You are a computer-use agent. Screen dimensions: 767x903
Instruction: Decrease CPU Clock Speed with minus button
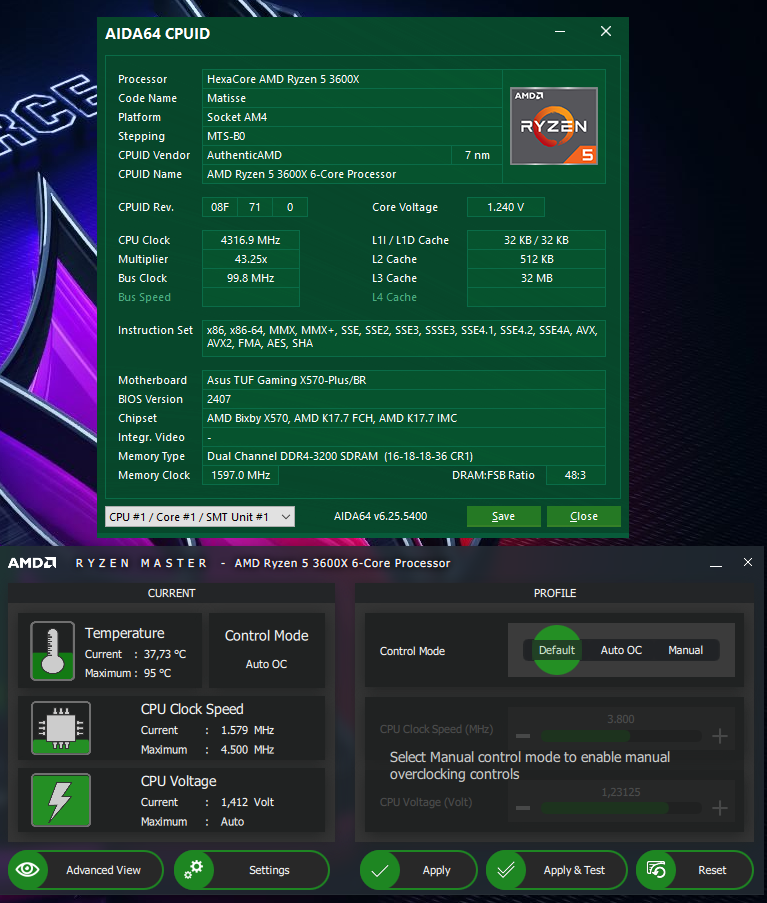click(x=523, y=735)
